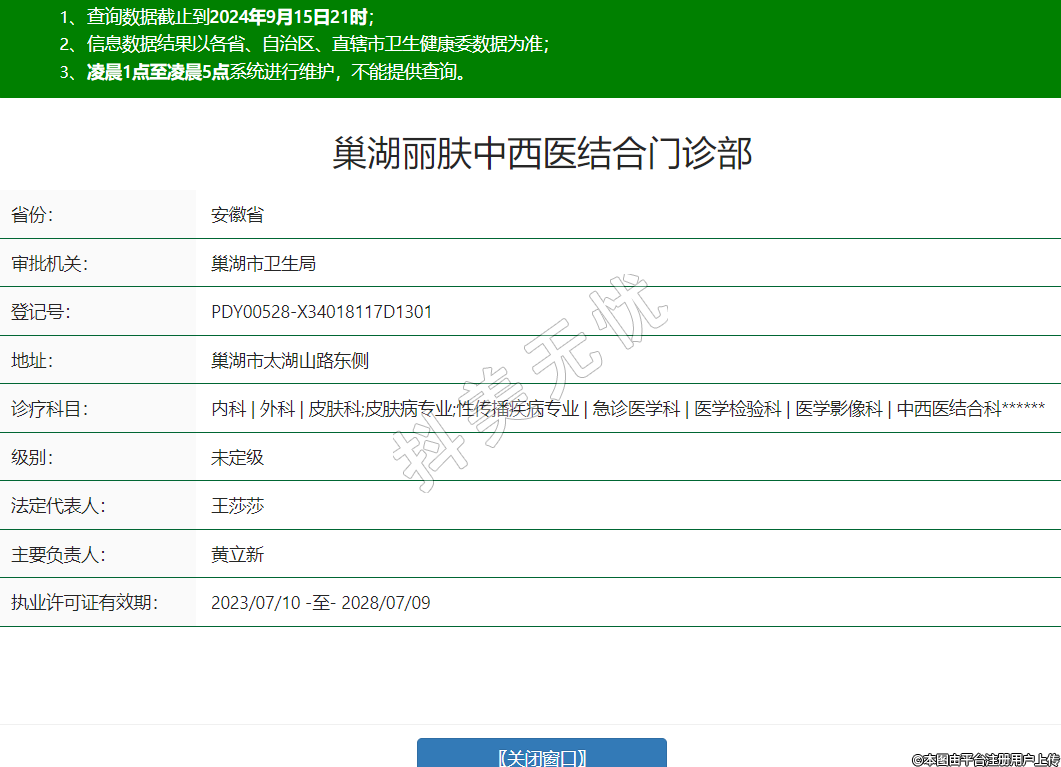1061x767 pixels.
Task: Click the 法定代表人 row label
Action: [x=58, y=506]
